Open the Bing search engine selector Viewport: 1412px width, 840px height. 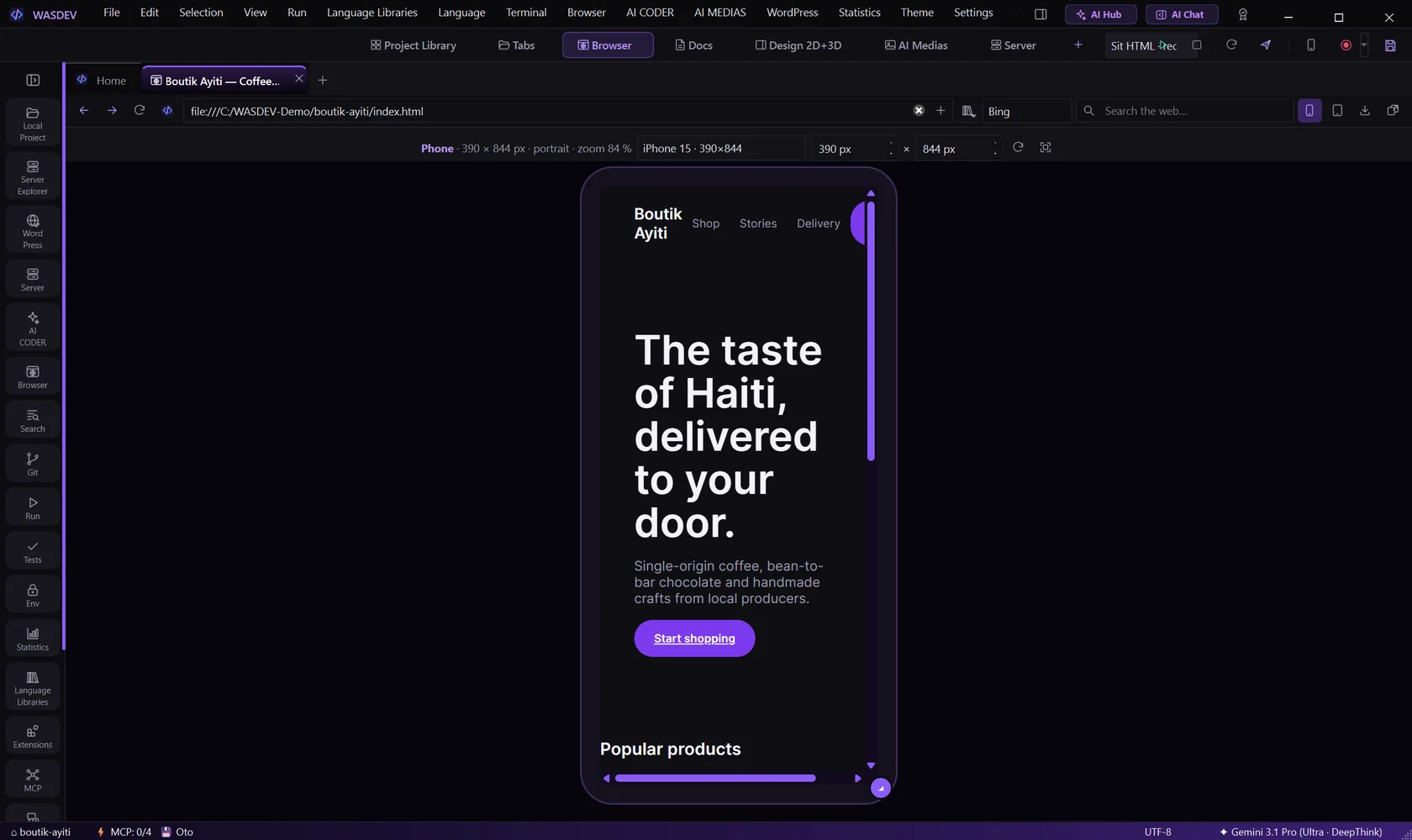coord(1027,111)
